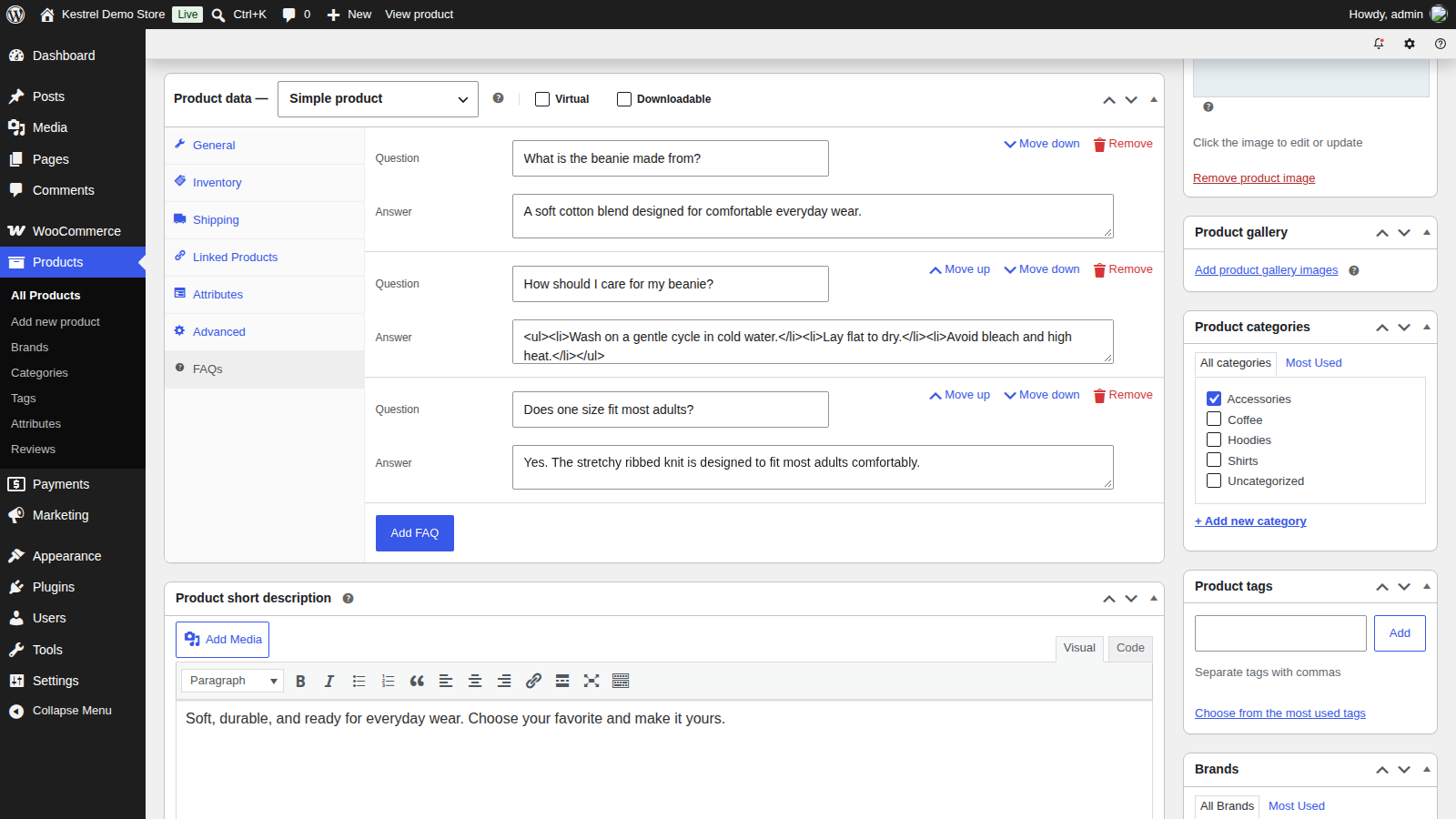Open the notifications bell icon in the header
The width and height of the screenshot is (1456, 819).
click(1379, 44)
